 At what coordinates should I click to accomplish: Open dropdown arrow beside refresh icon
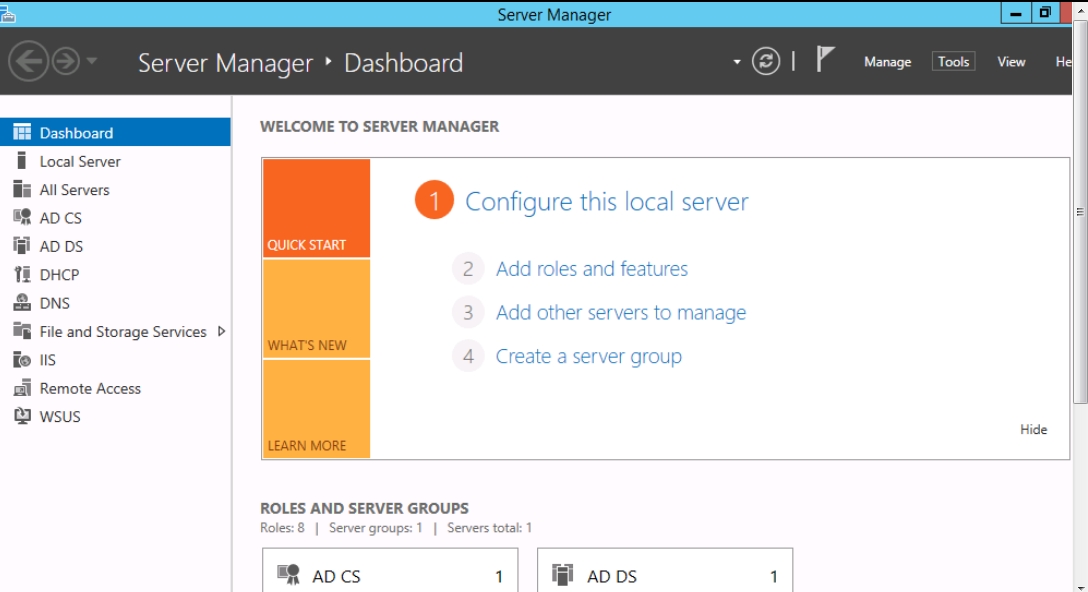point(737,62)
